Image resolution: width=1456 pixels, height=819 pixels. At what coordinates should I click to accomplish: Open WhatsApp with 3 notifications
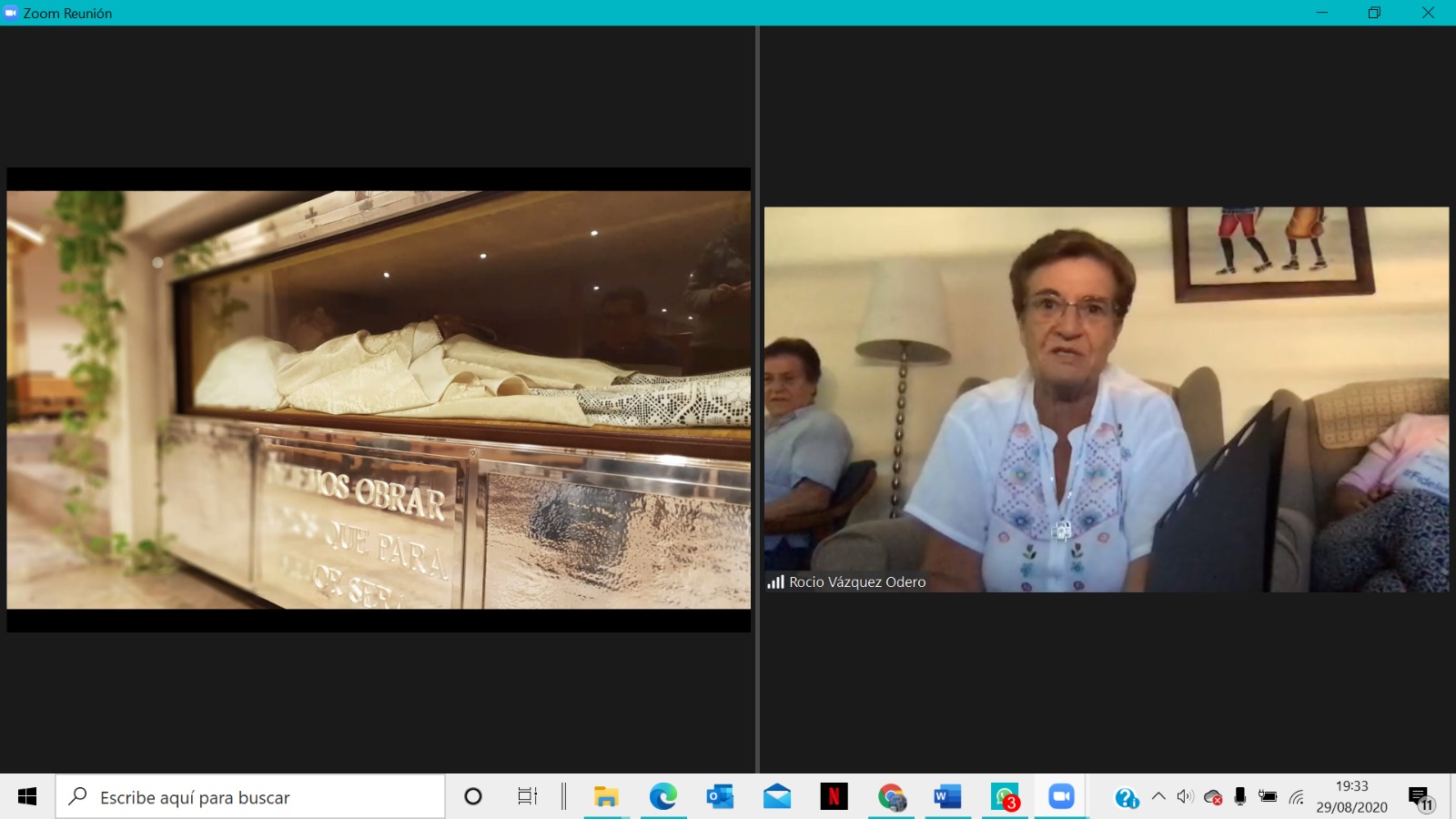pos(1005,797)
